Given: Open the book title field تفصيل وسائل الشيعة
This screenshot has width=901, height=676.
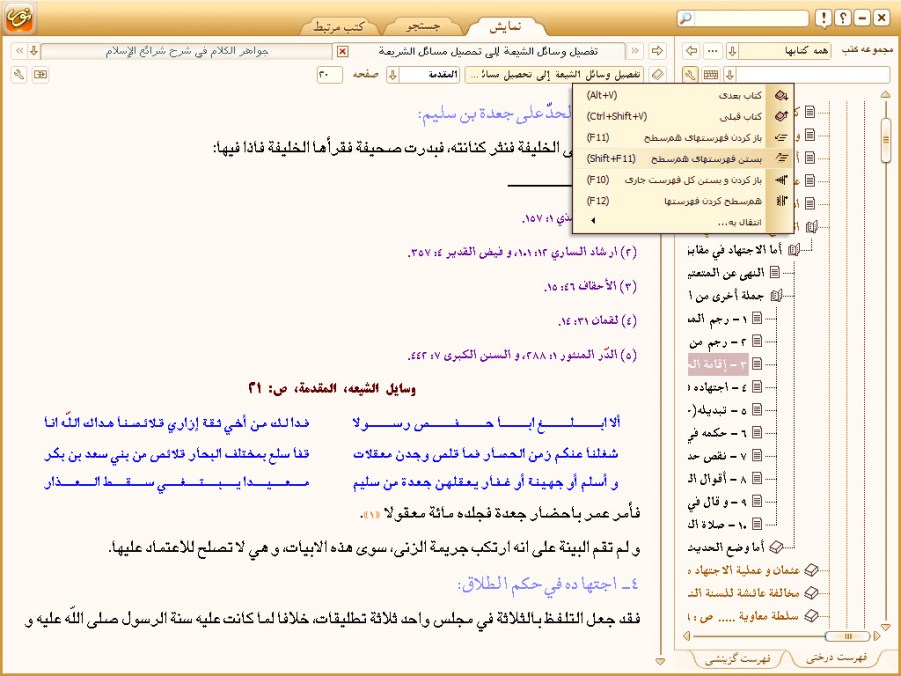Looking at the screenshot, I should (x=555, y=75).
